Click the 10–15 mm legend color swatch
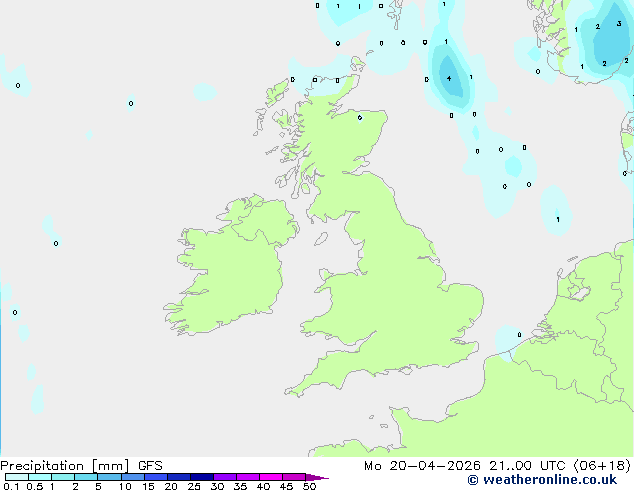This screenshot has height=490, width=634. coord(132,477)
